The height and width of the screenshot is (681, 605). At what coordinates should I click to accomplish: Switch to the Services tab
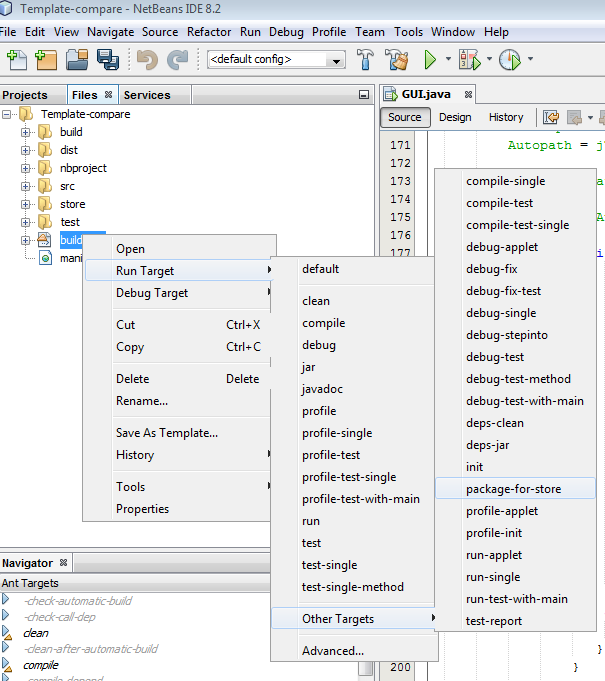(x=147, y=95)
